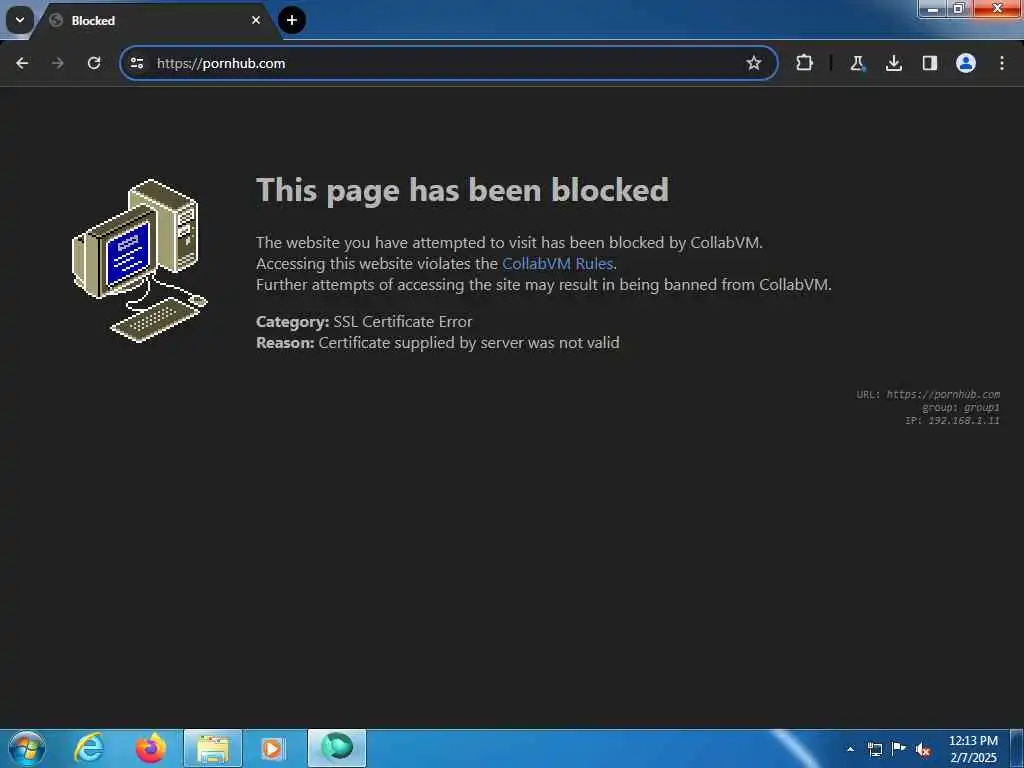1024x768 pixels.
Task: Click the 'group: group1' debug line
Action: click(x=961, y=408)
